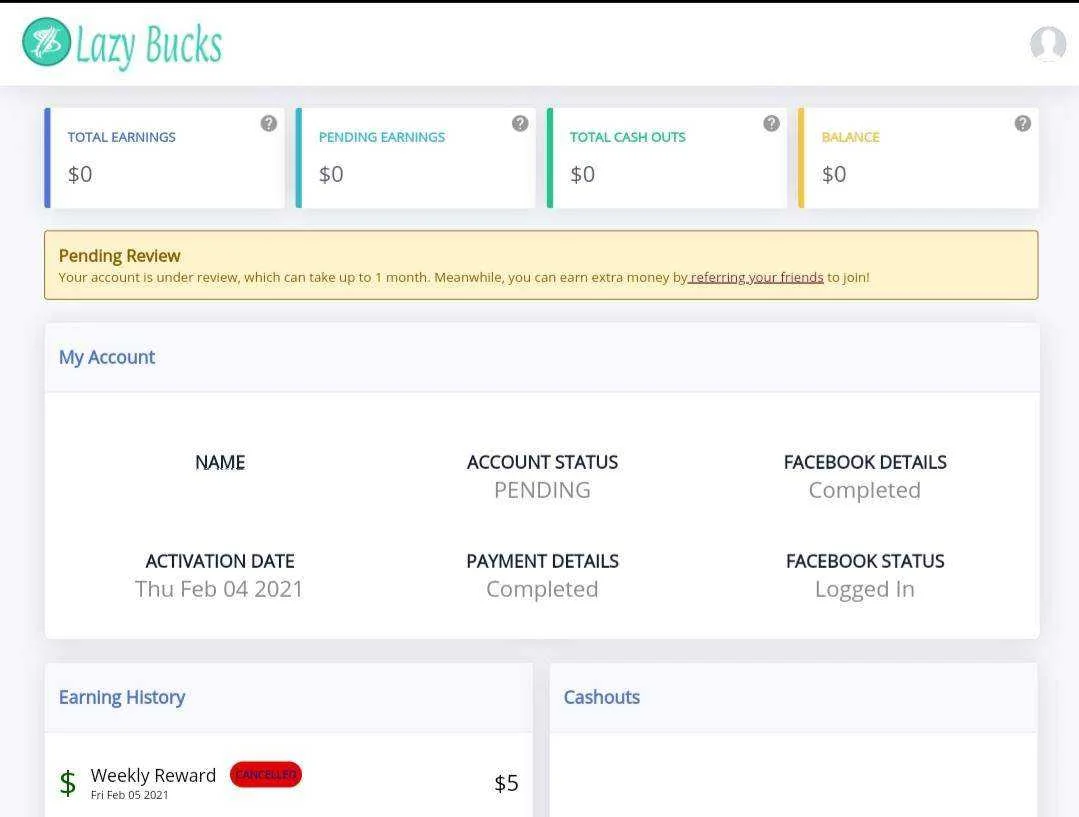Click the Cashouts section header
The image size is (1079, 817).
pyautogui.click(x=601, y=697)
